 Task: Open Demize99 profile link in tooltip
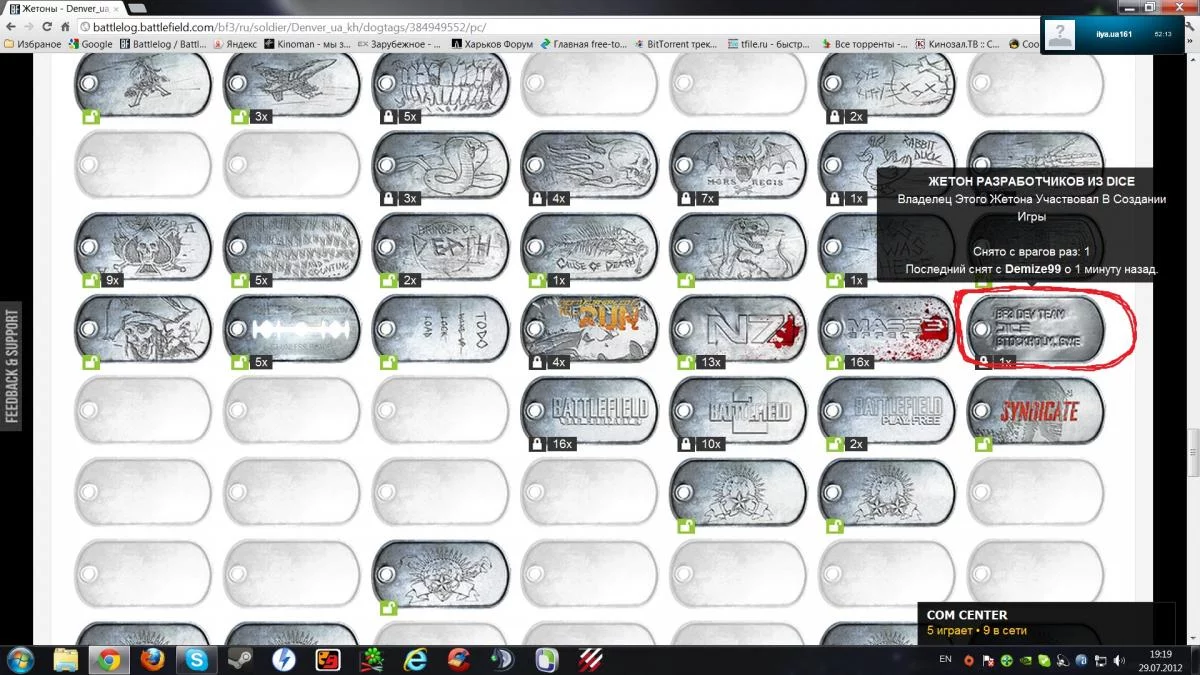tap(1033, 269)
